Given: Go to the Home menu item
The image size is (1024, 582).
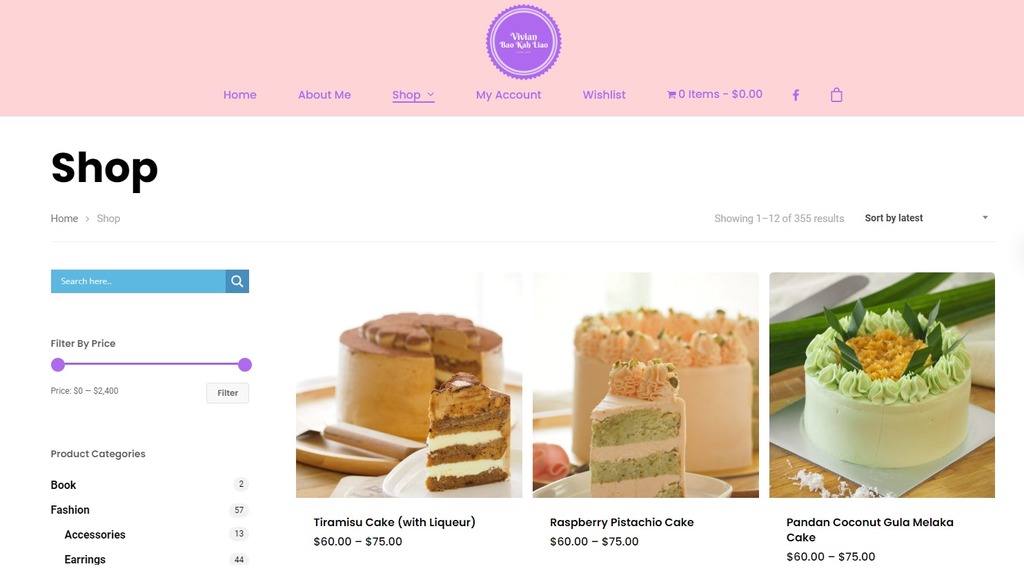Looking at the screenshot, I should [x=240, y=95].
